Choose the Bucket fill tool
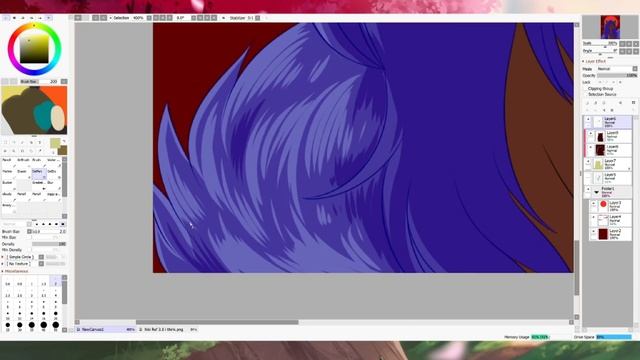640x360 pixels. tap(8, 184)
